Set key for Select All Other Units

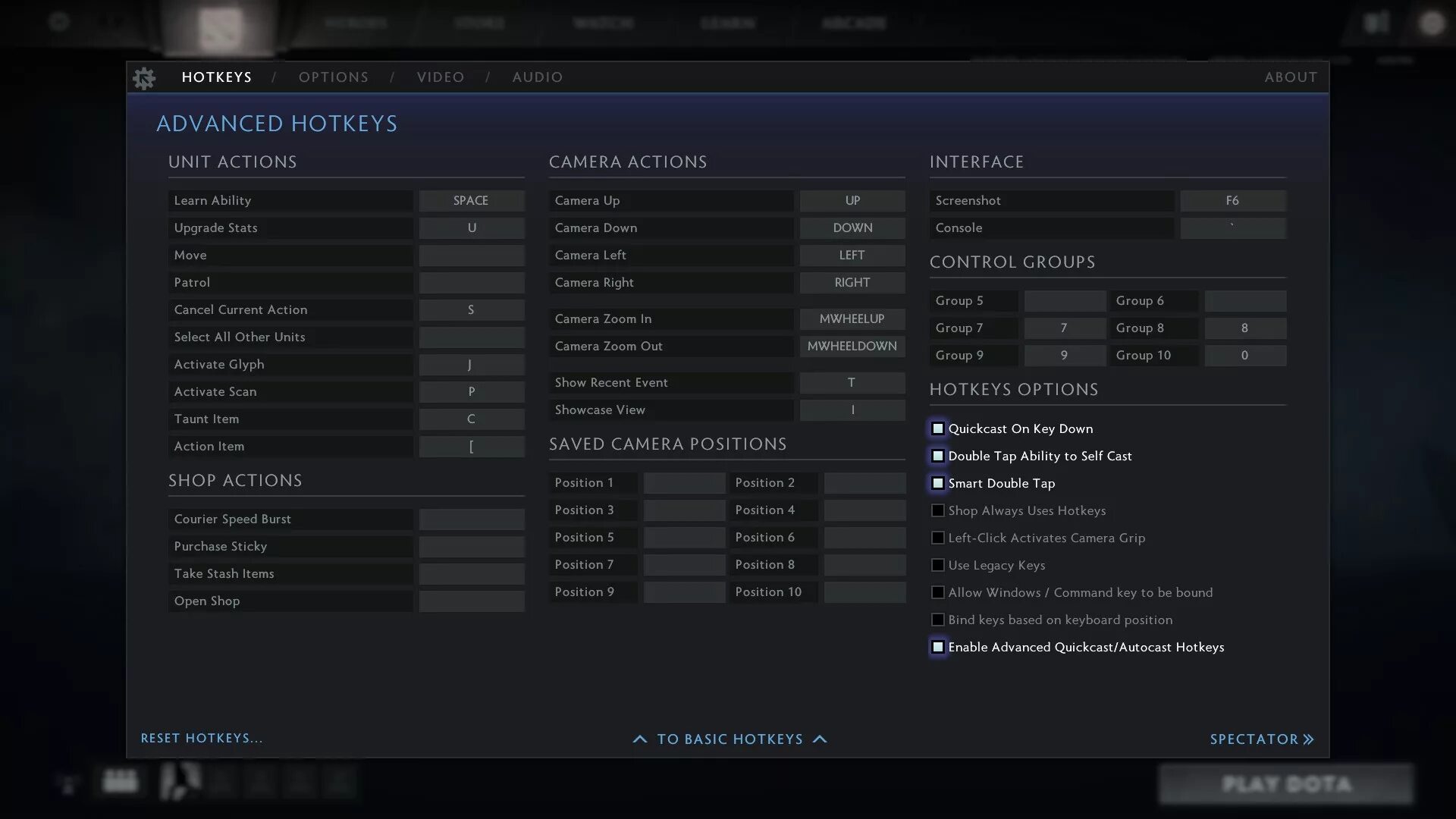coord(472,337)
